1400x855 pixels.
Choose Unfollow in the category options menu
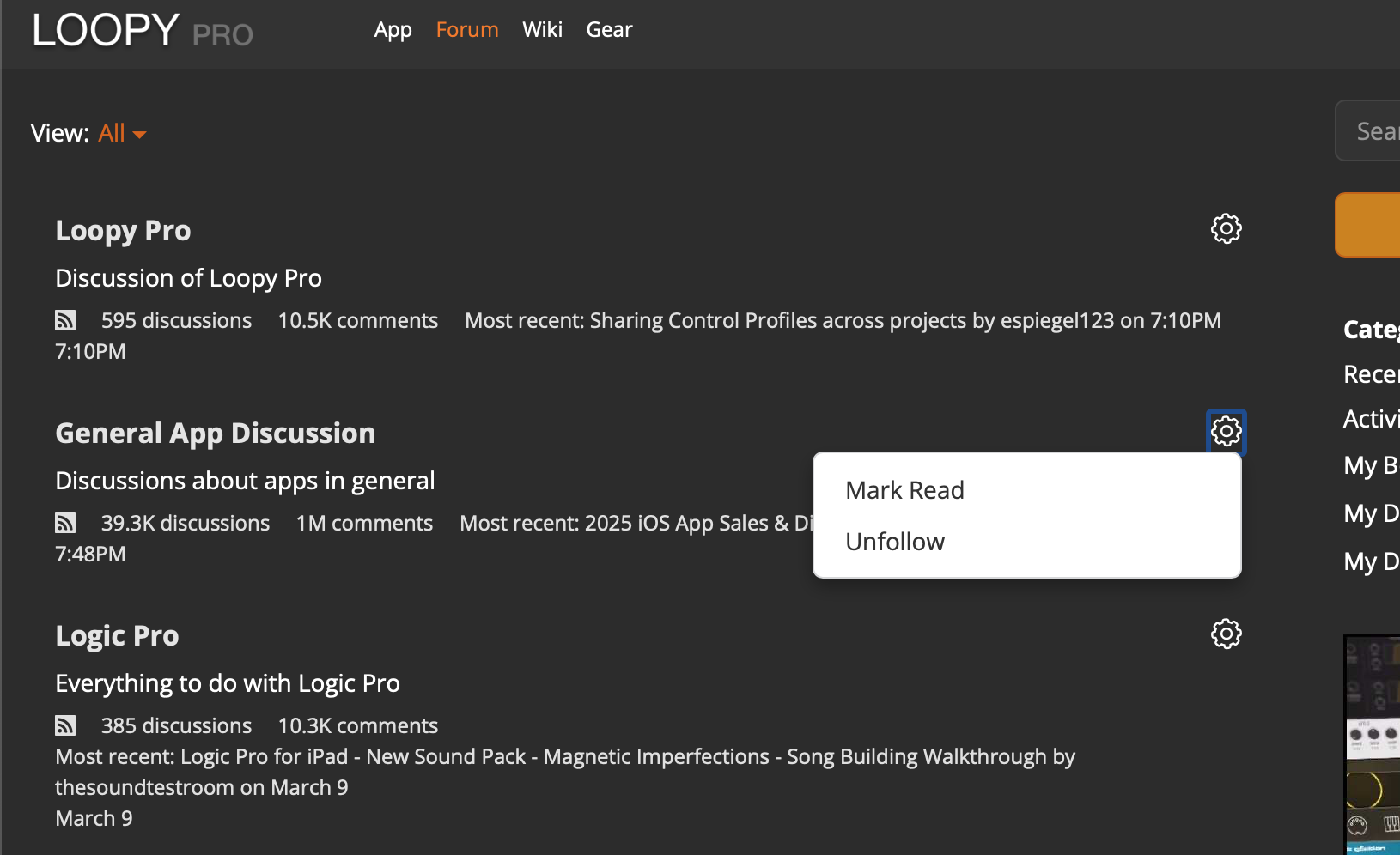[x=894, y=542]
